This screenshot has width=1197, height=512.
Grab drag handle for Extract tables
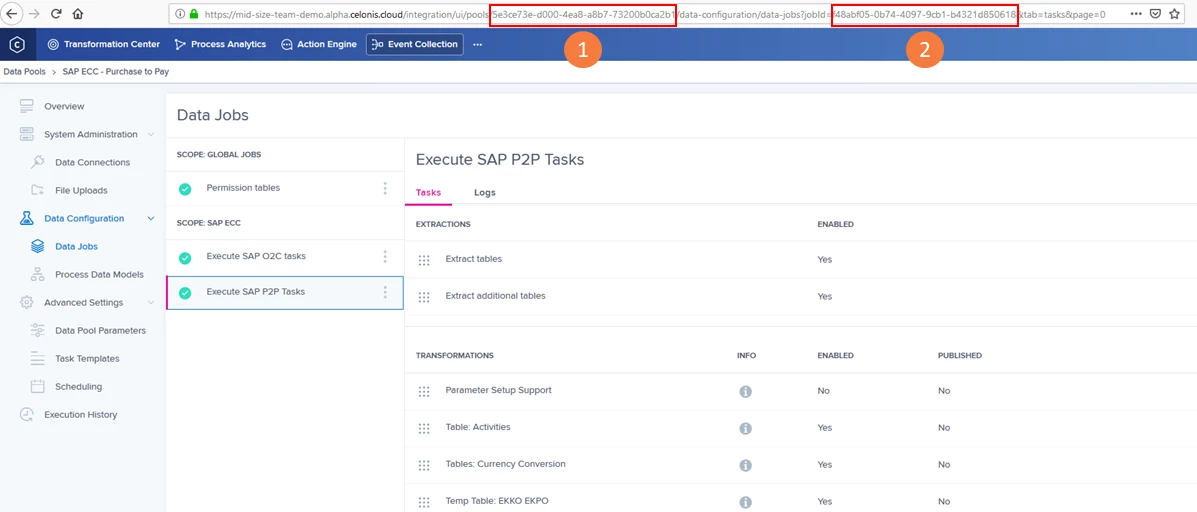pyautogui.click(x=424, y=260)
